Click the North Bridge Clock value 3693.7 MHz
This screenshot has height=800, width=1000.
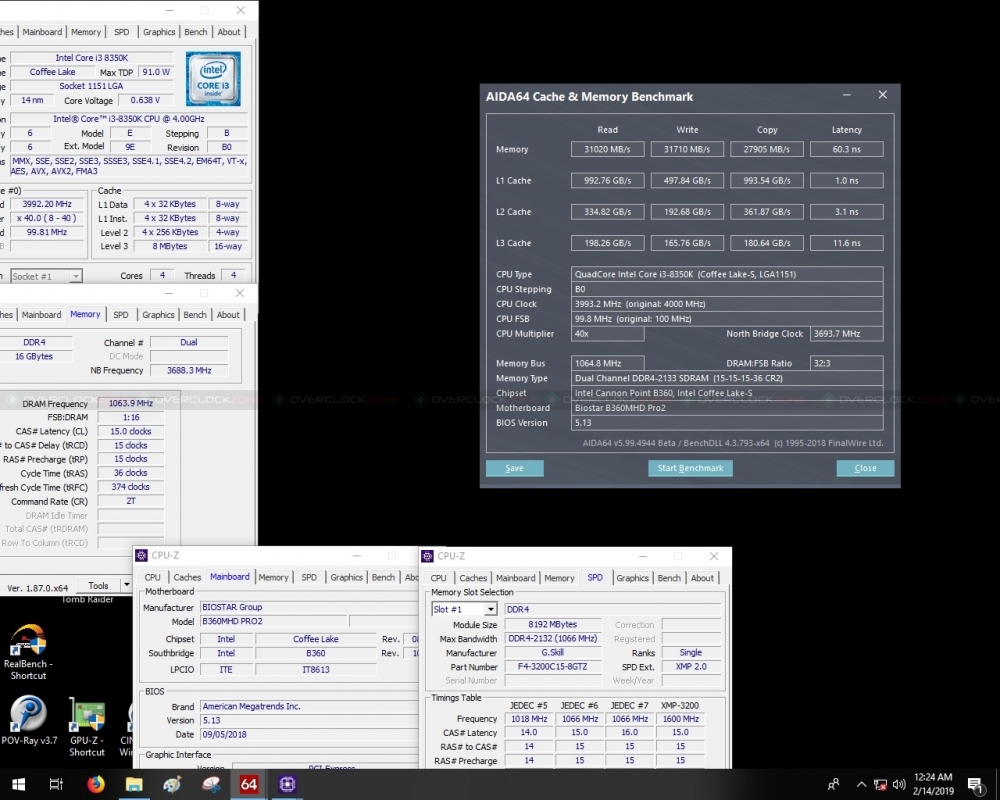coord(847,334)
